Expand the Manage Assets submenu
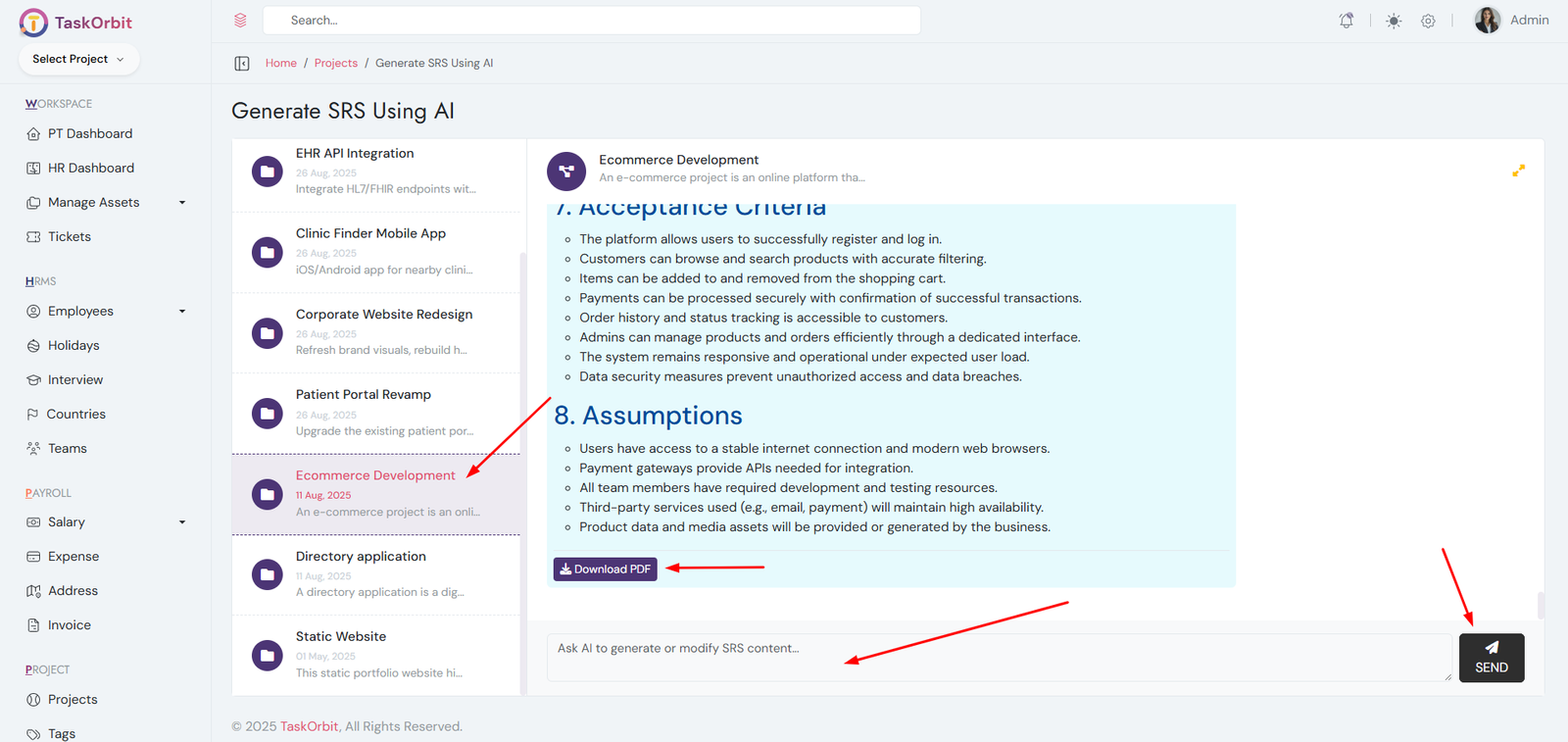This screenshot has height=742, width=1568. pyautogui.click(x=181, y=203)
